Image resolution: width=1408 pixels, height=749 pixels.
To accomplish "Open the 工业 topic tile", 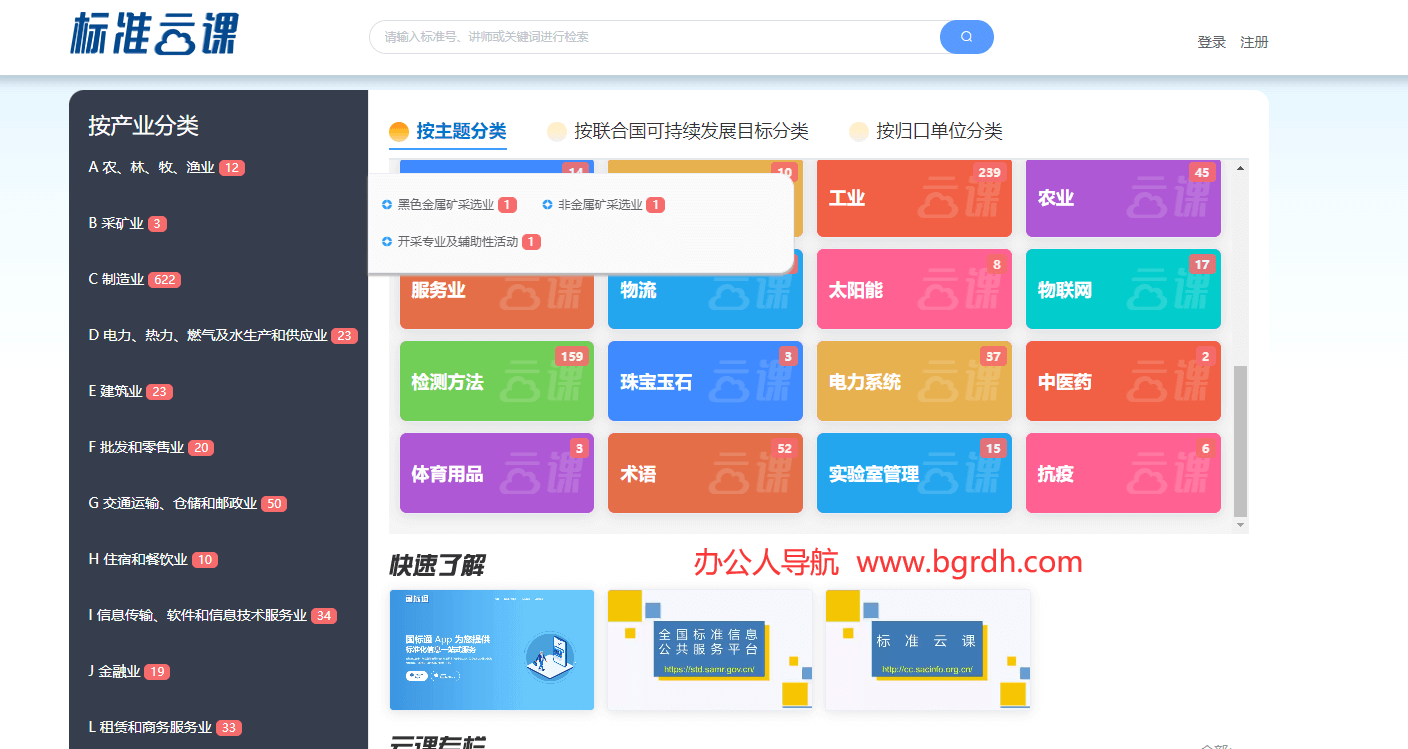I will (913, 197).
